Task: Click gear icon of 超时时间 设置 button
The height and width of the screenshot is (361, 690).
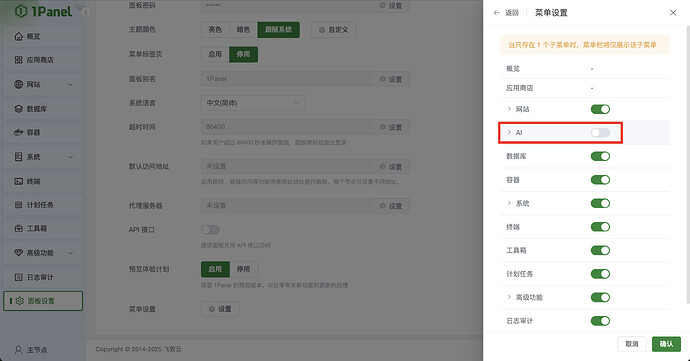Action: pyautogui.click(x=382, y=127)
